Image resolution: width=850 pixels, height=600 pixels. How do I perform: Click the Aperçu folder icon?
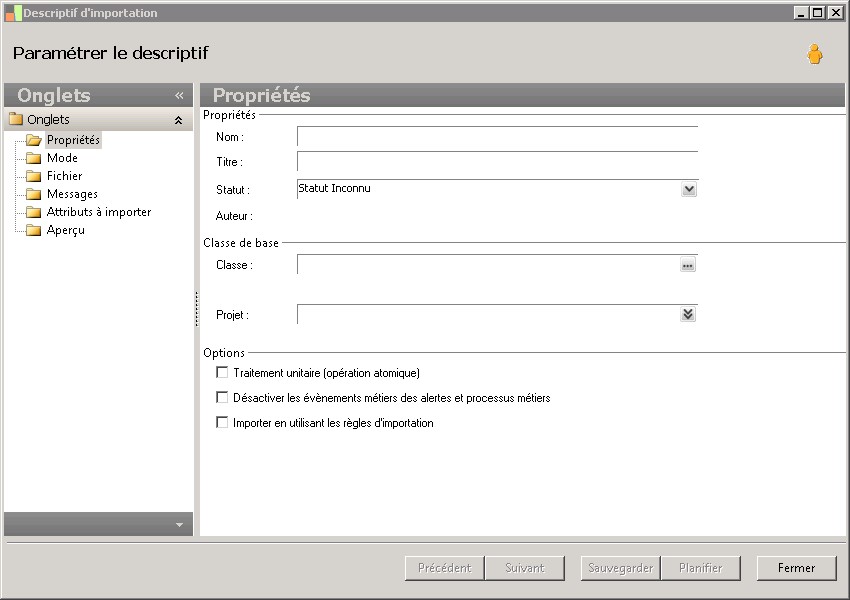click(x=34, y=230)
